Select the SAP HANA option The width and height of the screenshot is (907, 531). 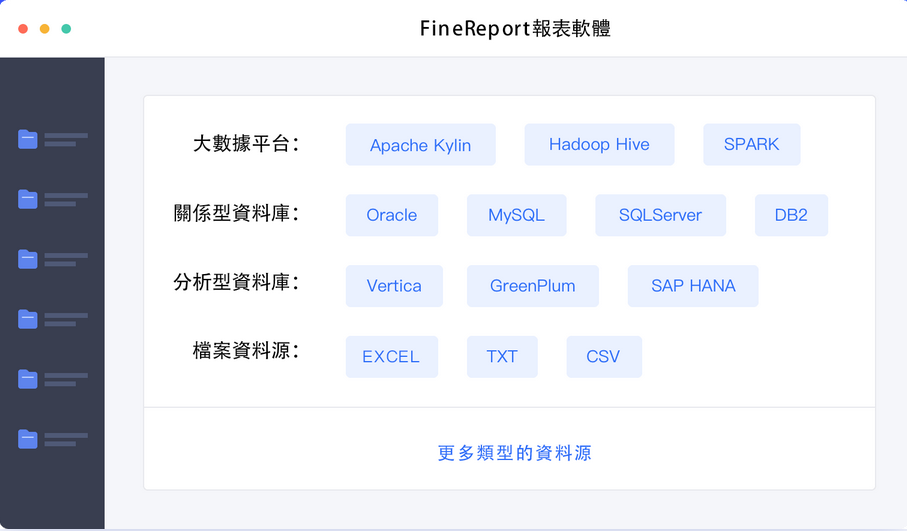(693, 286)
